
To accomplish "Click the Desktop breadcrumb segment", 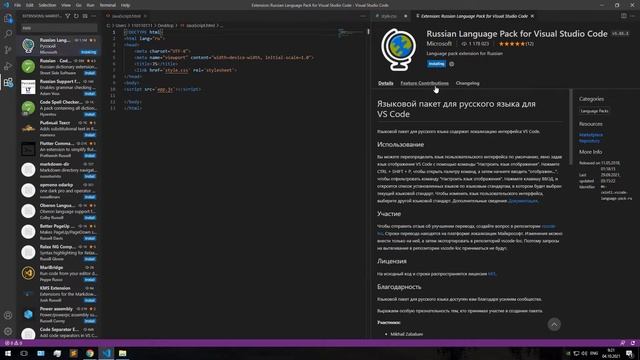I will tap(165, 25).
